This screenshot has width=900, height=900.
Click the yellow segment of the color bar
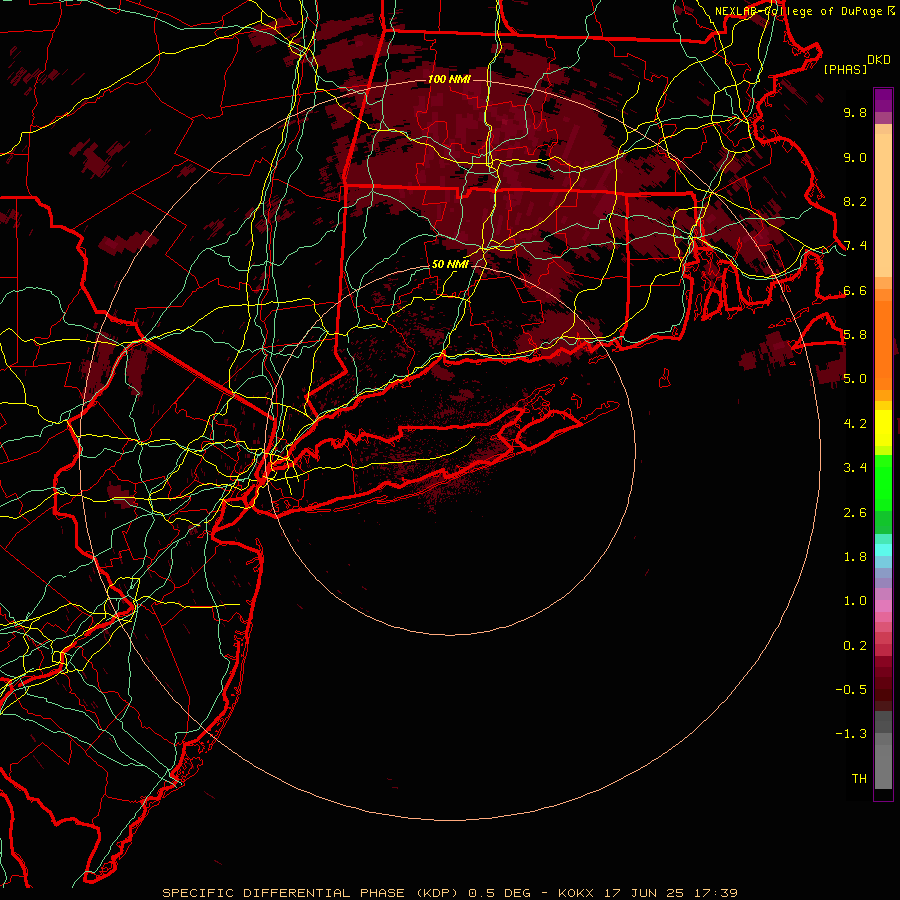[x=883, y=428]
